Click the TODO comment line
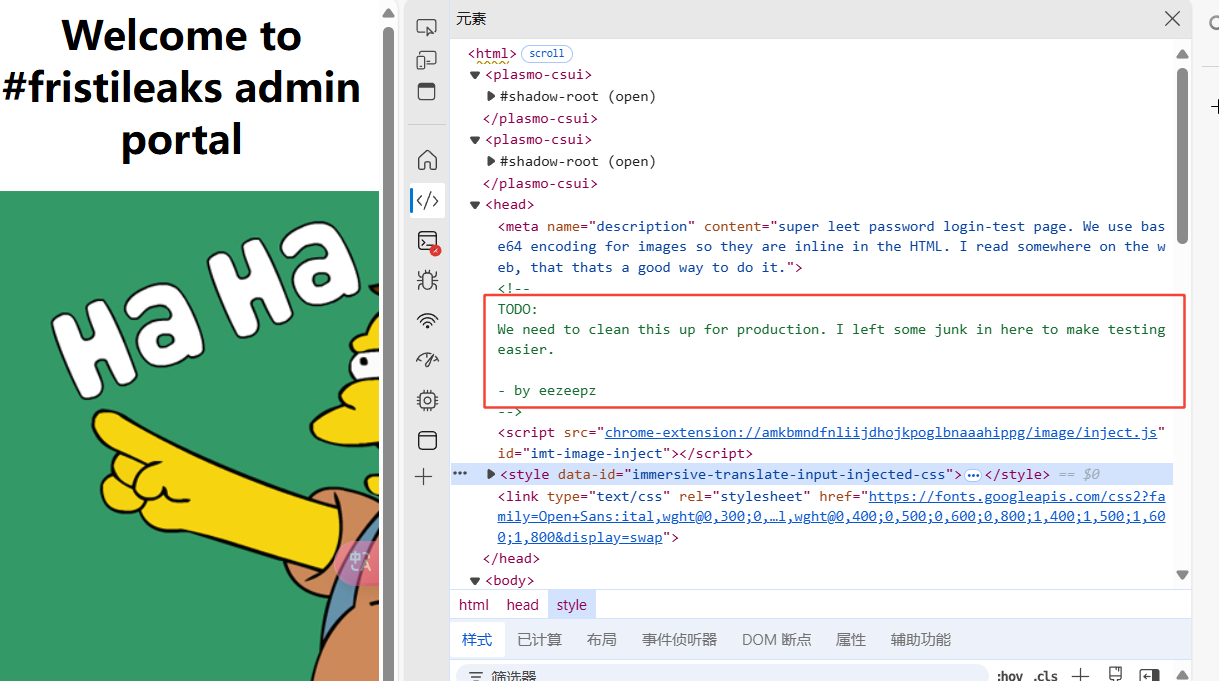 click(x=518, y=309)
